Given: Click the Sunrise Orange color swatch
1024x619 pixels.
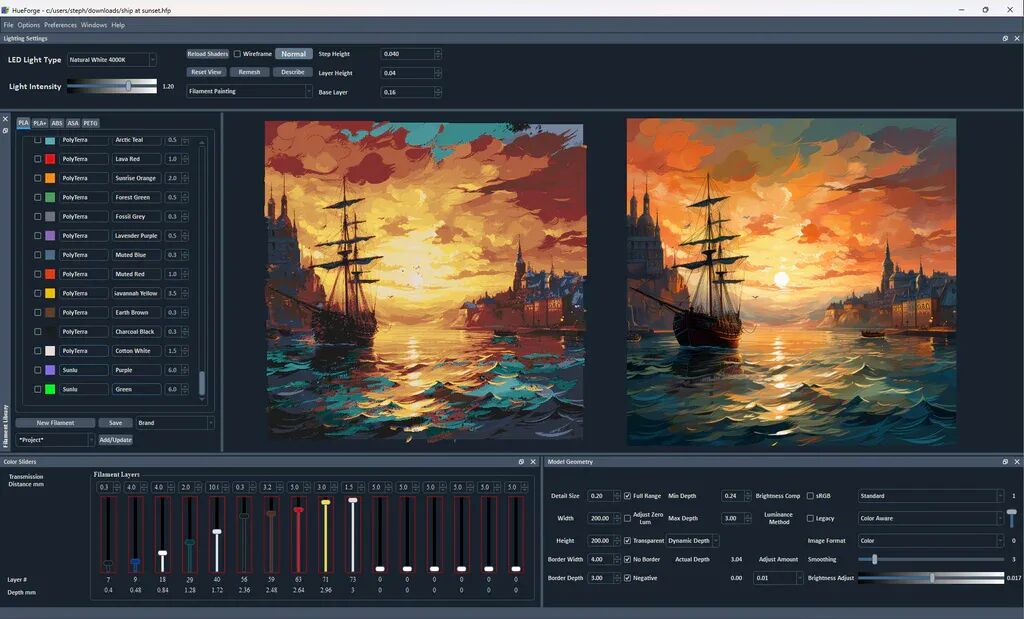Looking at the screenshot, I should 50,178.
